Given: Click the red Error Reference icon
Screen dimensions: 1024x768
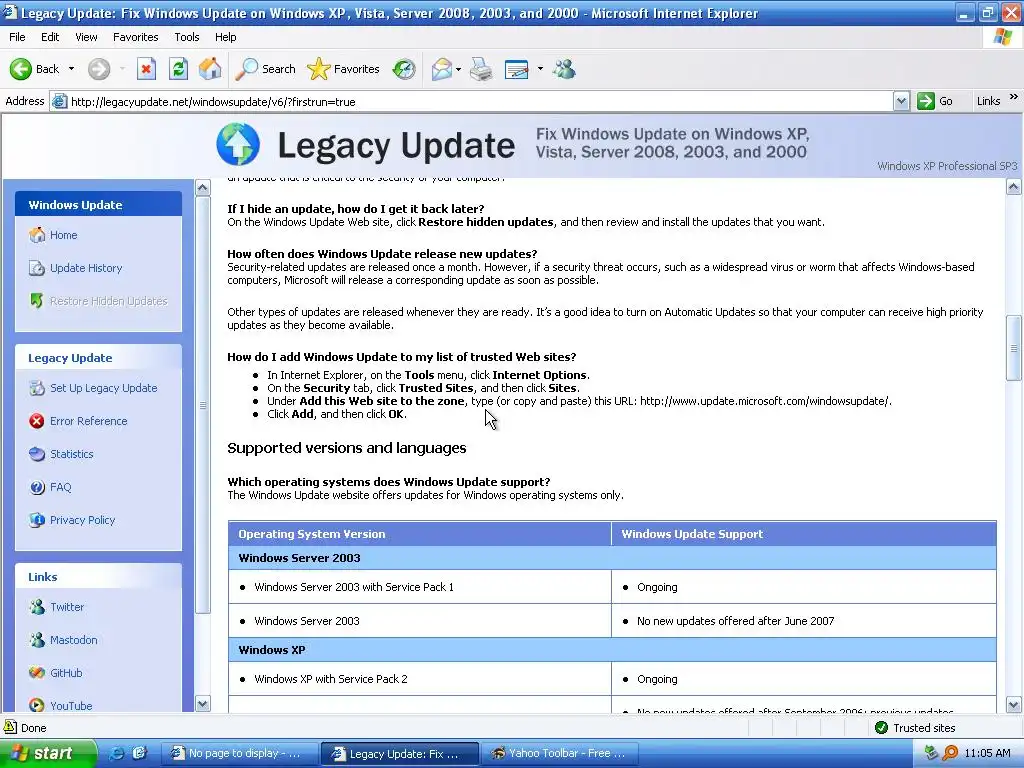Looking at the screenshot, I should (x=37, y=421).
